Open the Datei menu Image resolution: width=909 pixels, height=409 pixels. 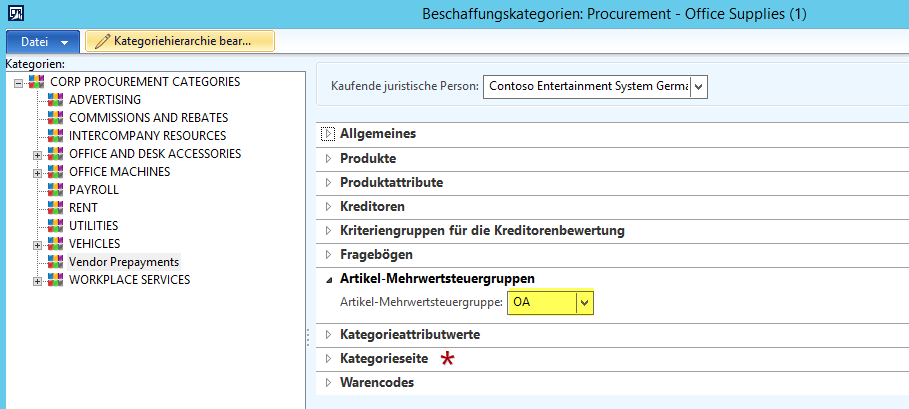click(43, 41)
